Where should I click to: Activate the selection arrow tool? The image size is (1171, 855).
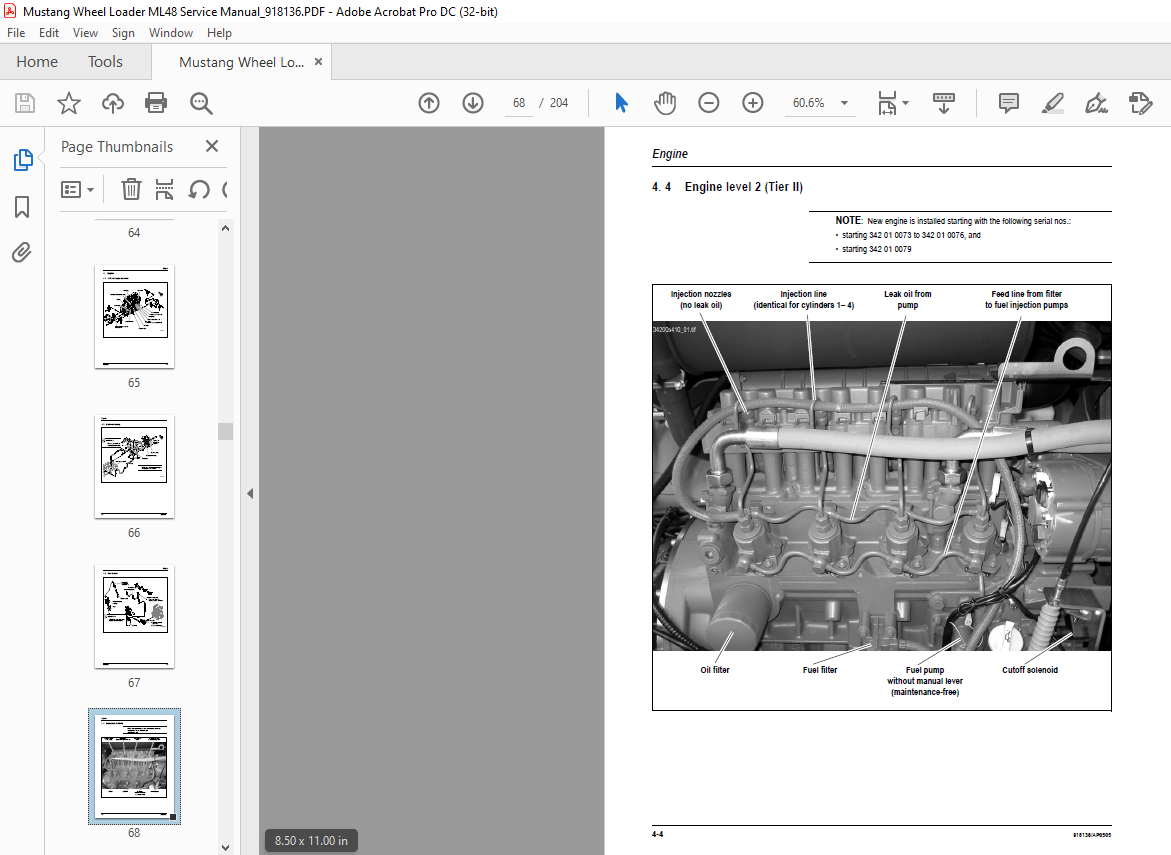coord(621,103)
